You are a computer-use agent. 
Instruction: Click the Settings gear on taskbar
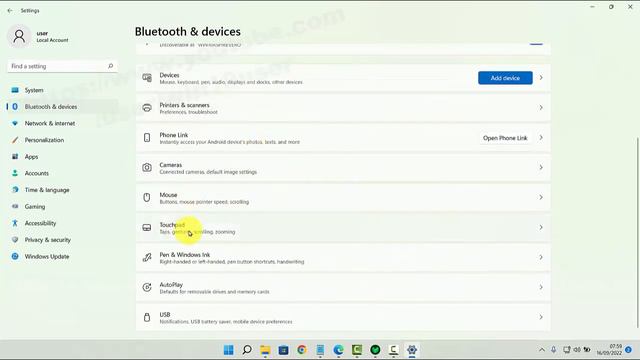pos(412,350)
